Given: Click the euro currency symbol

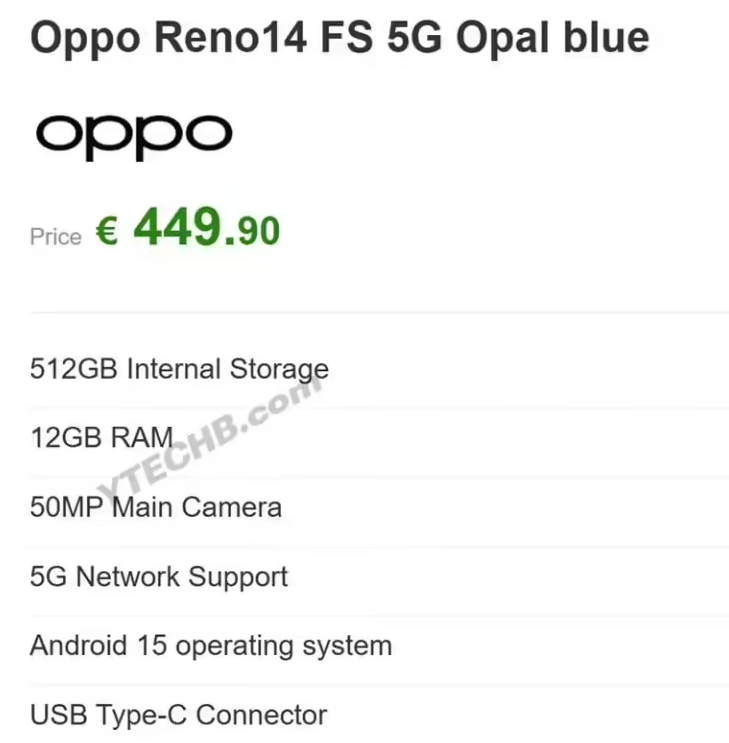Looking at the screenshot, I should tap(107, 231).
